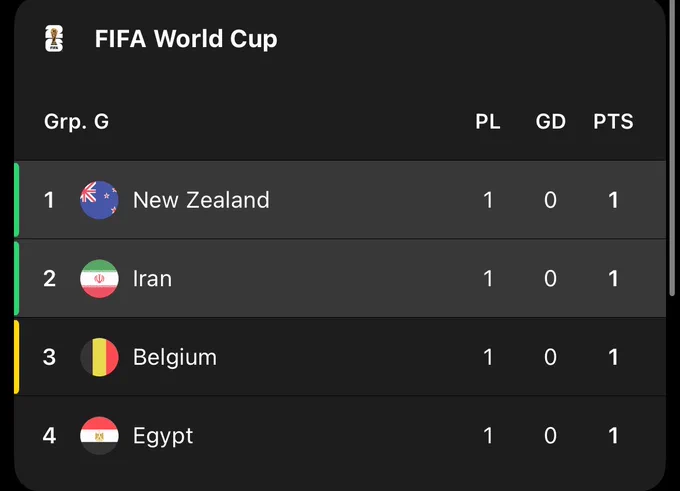680x491 pixels.
Task: Click New Zealand's points value
Action: coord(613,200)
